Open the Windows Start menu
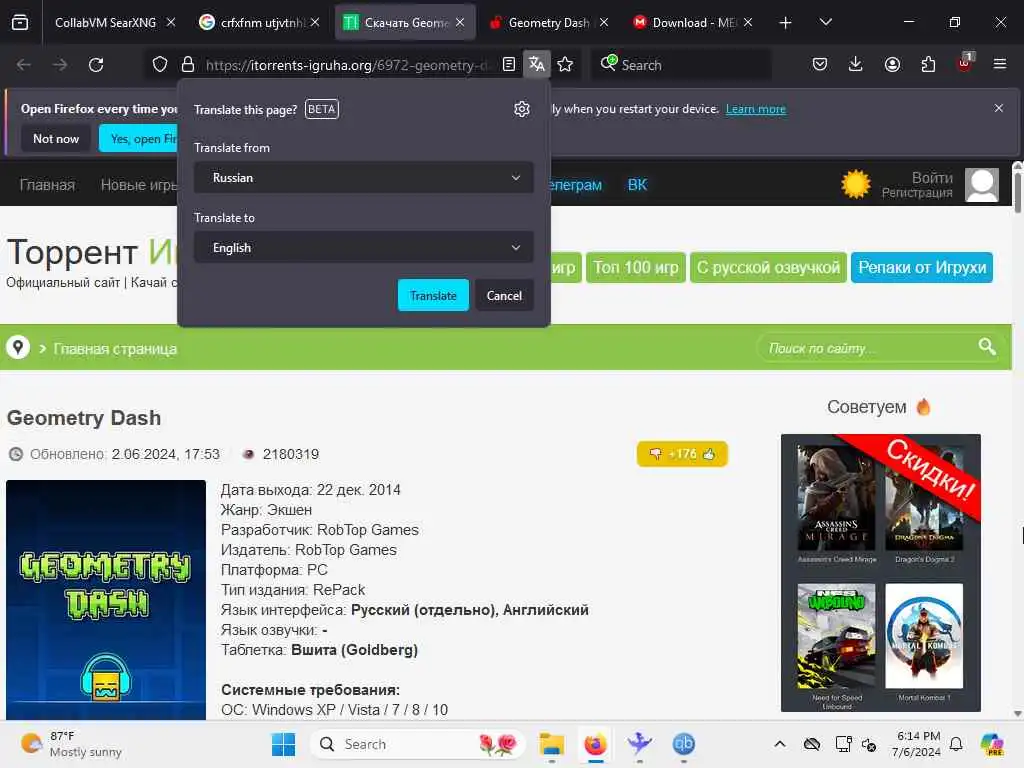 [x=283, y=744]
